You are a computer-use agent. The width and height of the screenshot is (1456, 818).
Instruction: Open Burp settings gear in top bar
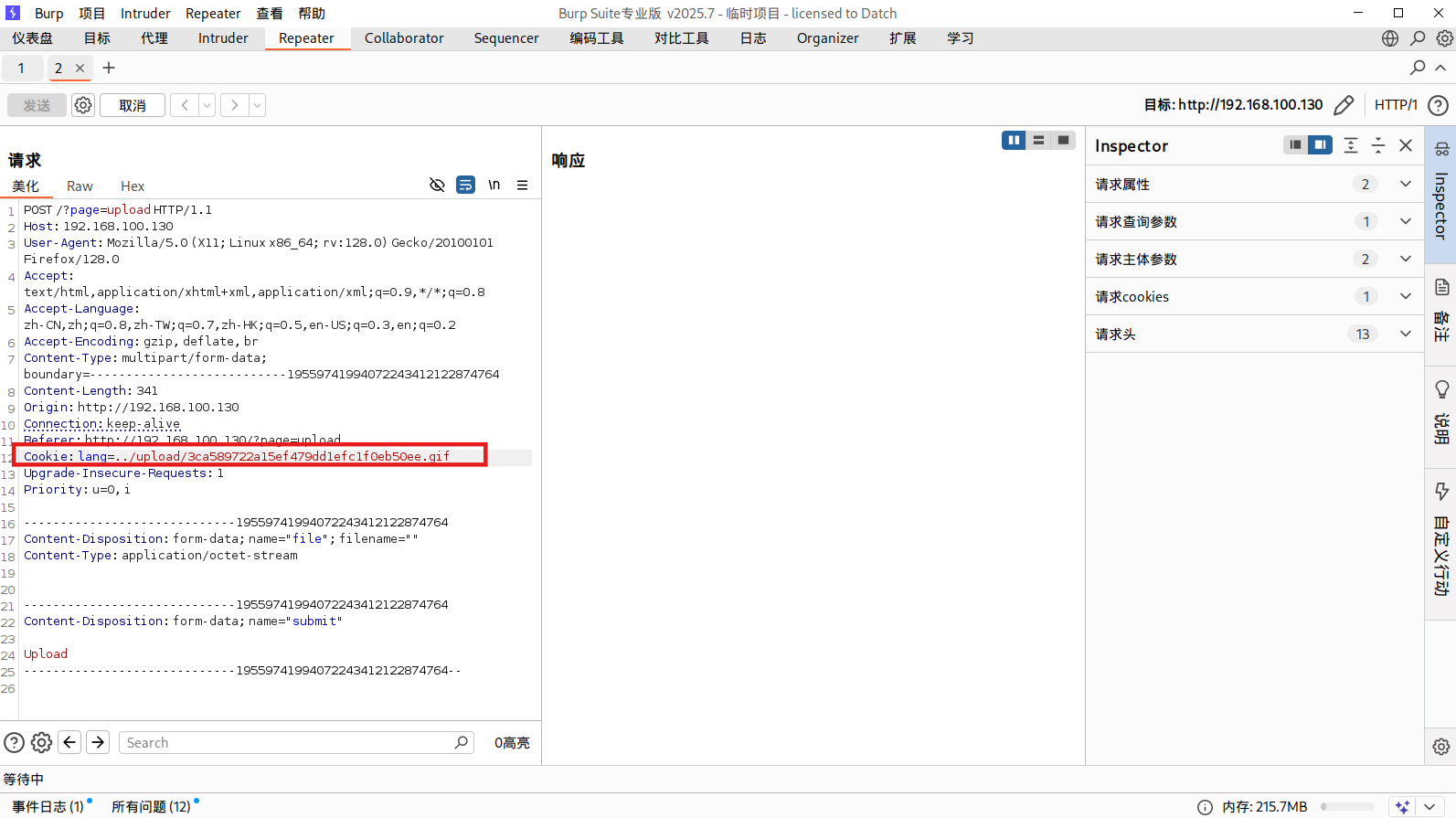[1445, 37]
